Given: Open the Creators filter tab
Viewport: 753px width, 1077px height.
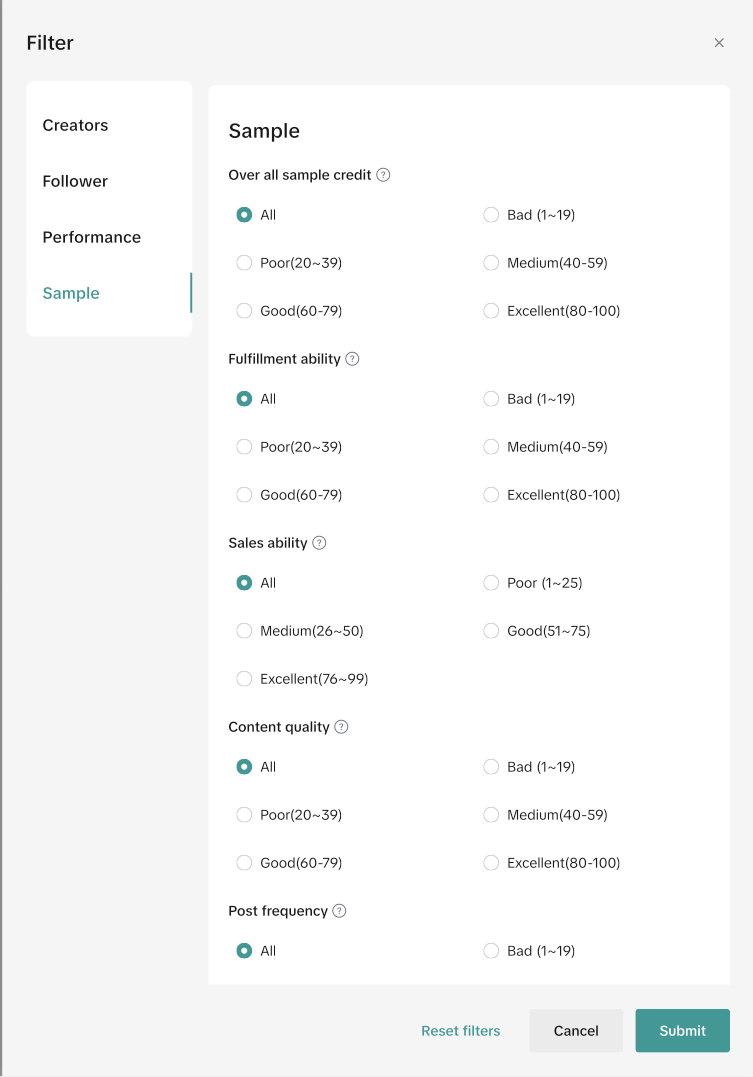Looking at the screenshot, I should 75,125.
